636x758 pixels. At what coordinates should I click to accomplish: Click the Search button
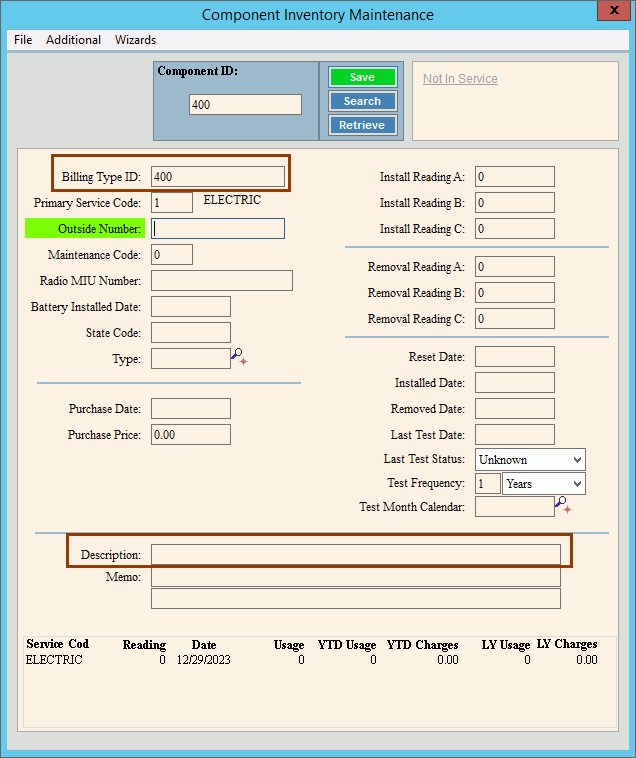coord(362,101)
